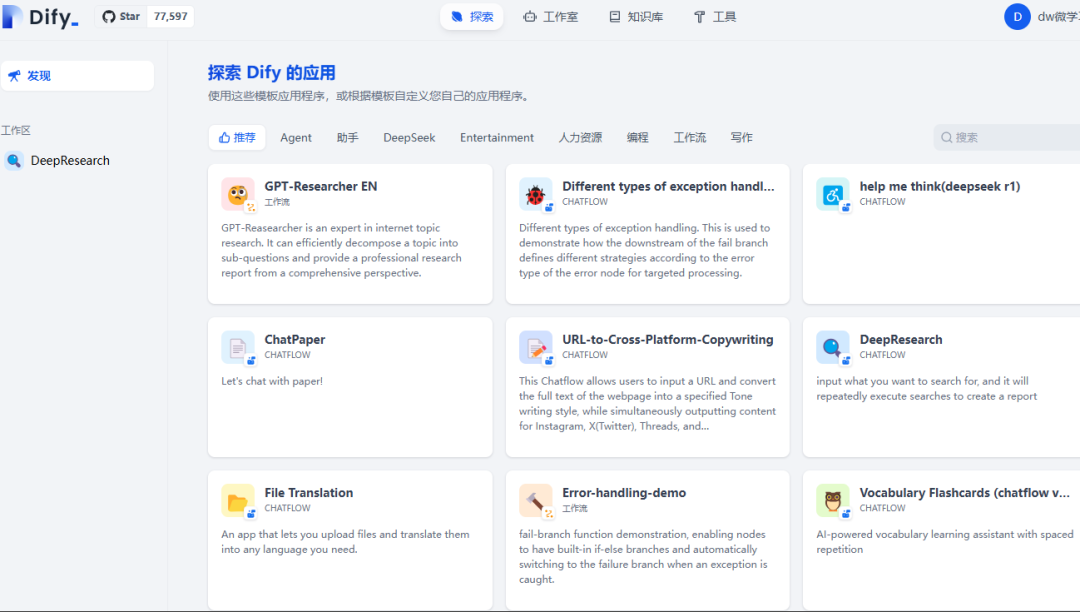
Task: Click the Error-handling-demo hammer icon
Action: pos(535,500)
